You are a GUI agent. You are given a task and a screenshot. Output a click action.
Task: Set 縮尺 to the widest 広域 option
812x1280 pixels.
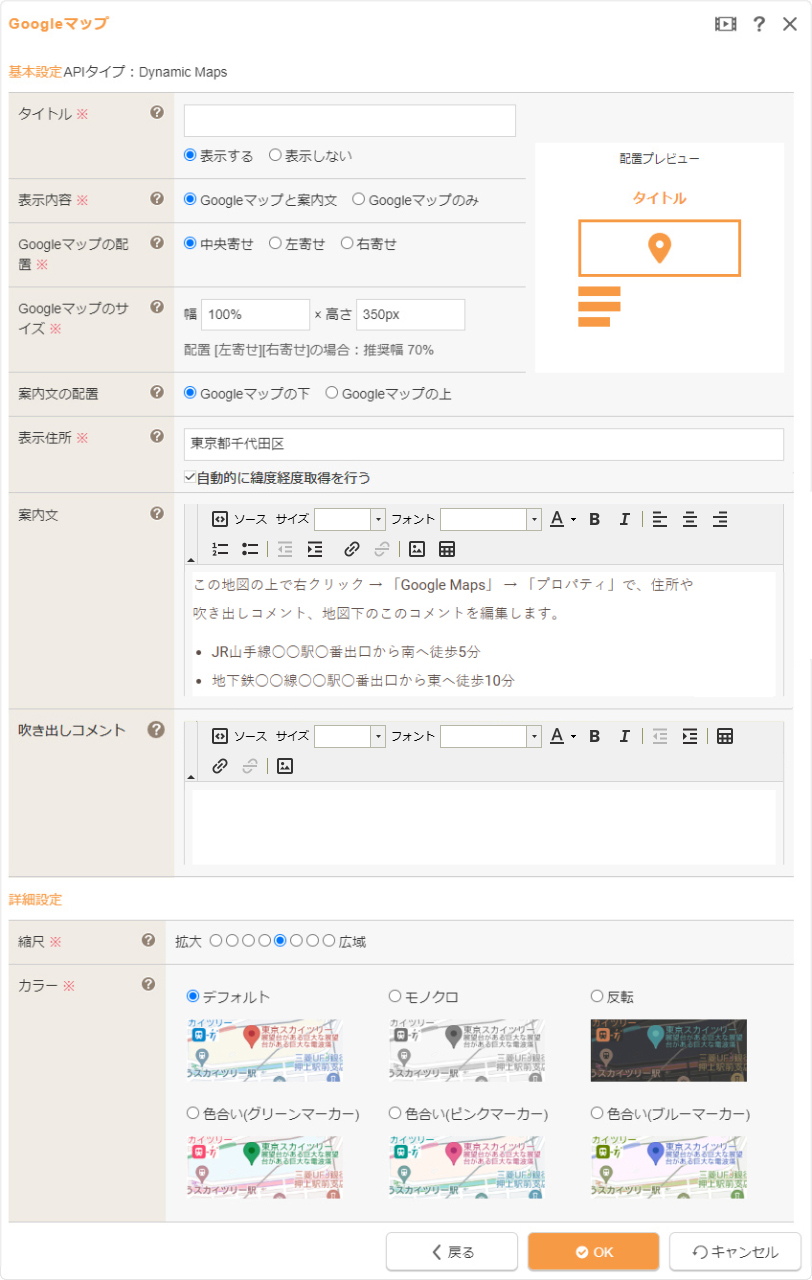pos(329,941)
